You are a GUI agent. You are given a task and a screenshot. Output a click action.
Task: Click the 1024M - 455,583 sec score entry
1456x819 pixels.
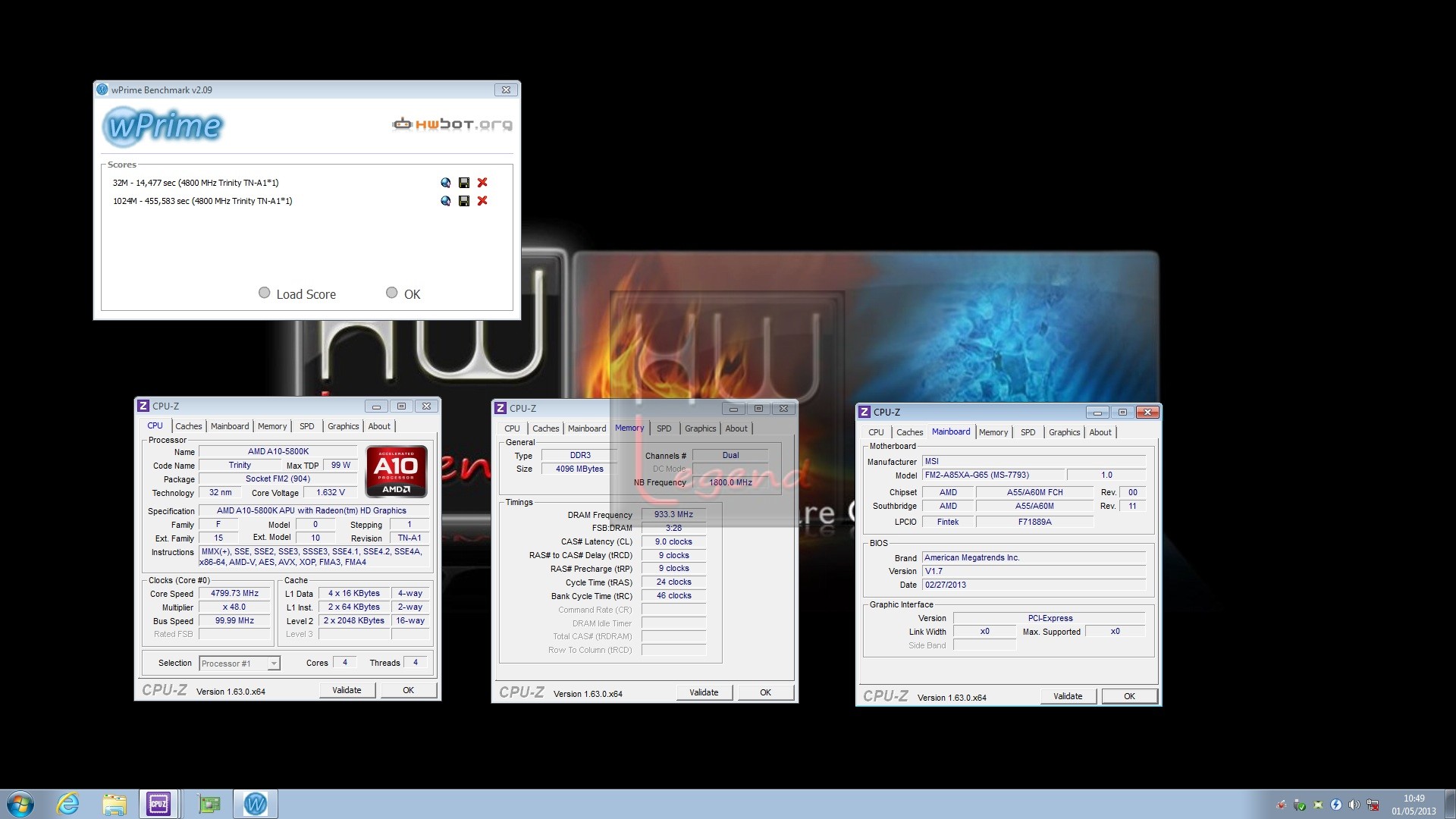click(202, 201)
